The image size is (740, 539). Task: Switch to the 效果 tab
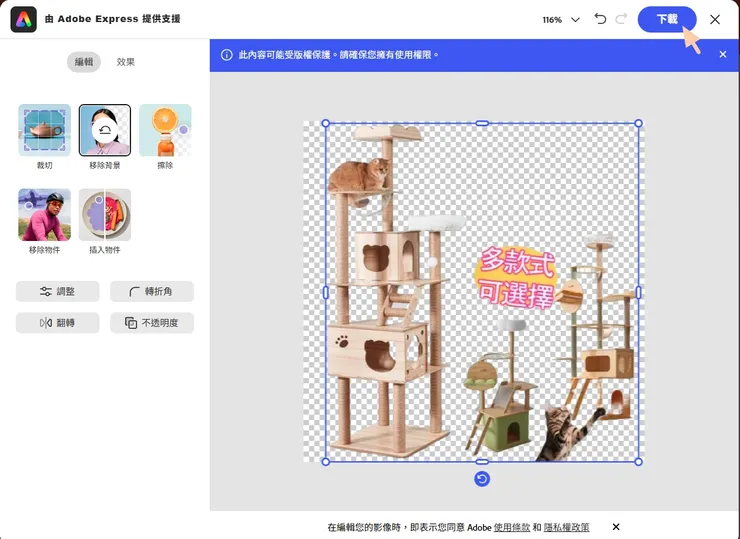point(126,62)
